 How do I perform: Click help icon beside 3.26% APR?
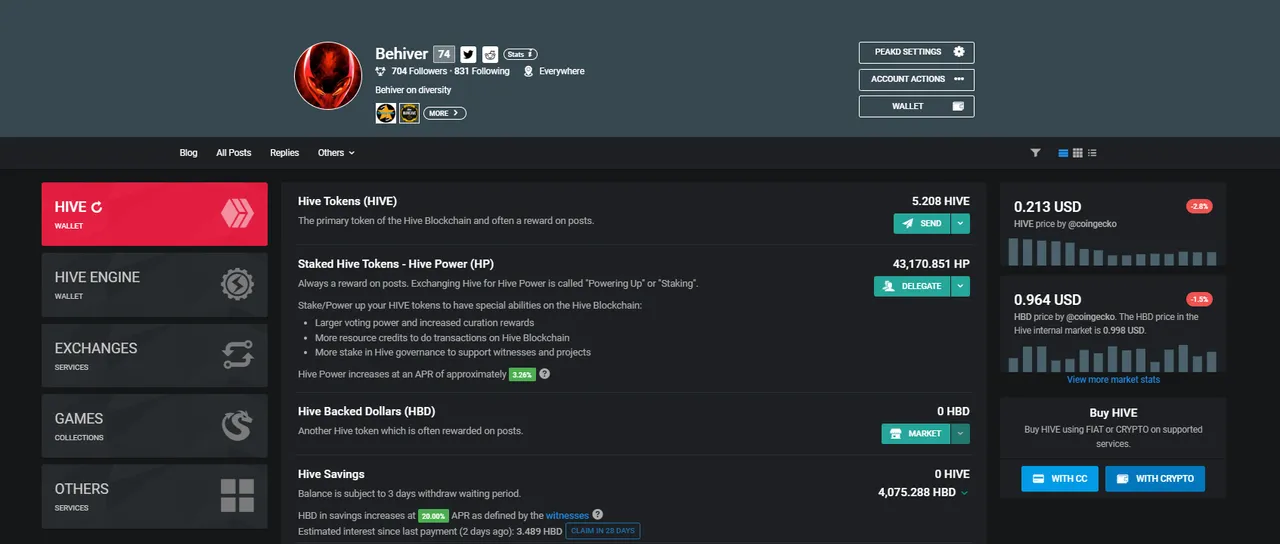545,373
